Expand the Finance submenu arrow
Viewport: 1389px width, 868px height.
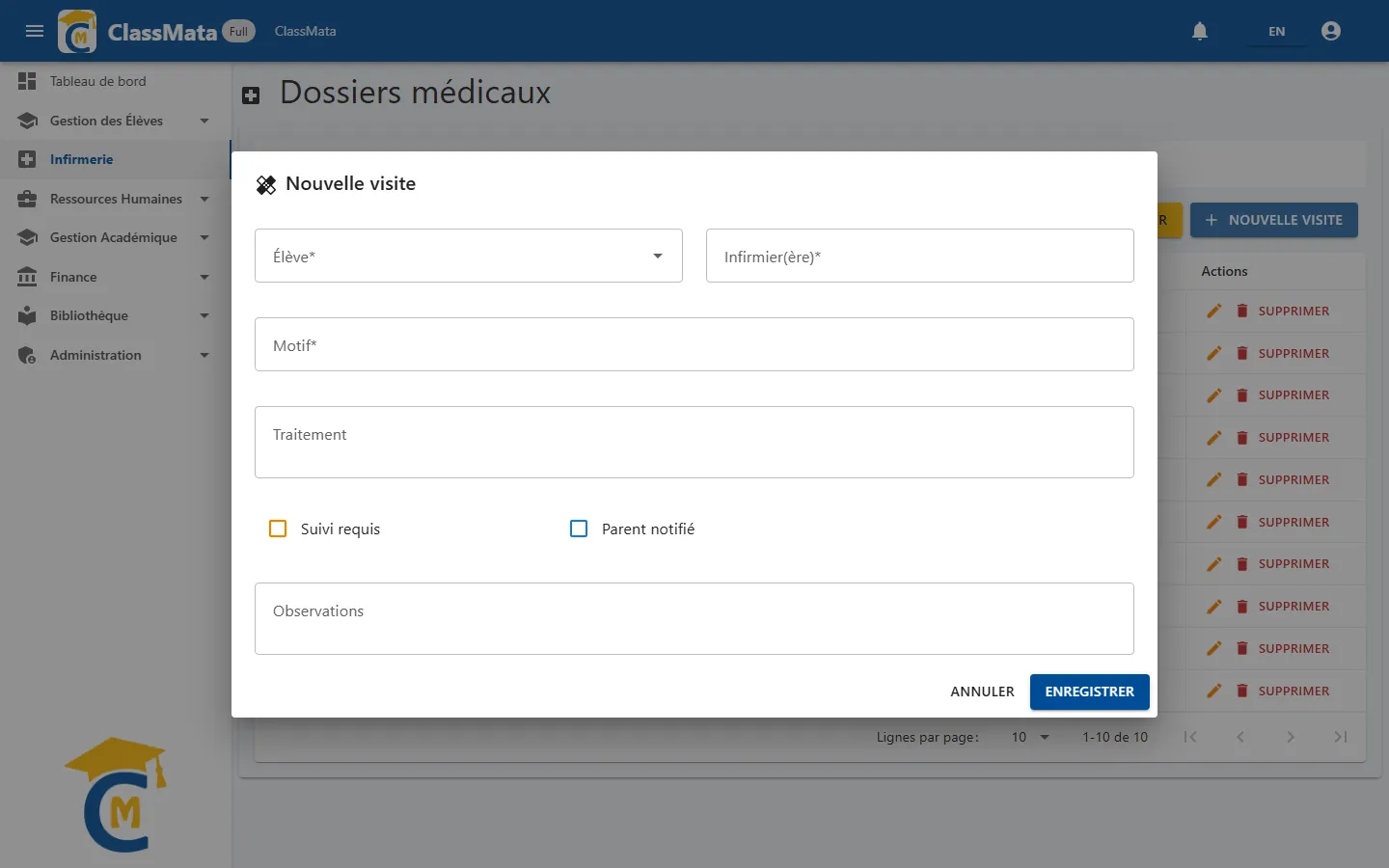204,277
